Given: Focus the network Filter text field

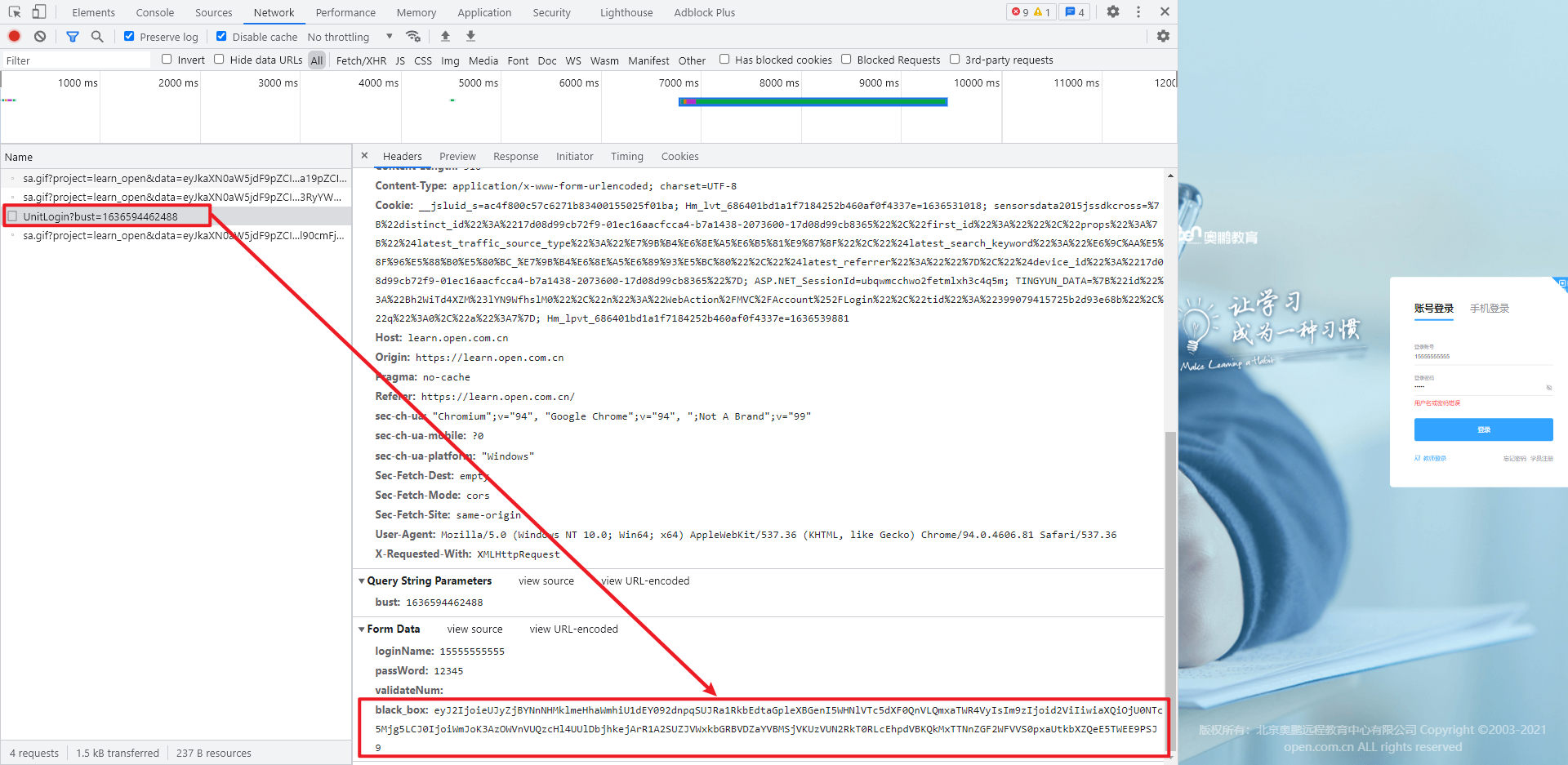Looking at the screenshot, I should point(76,60).
